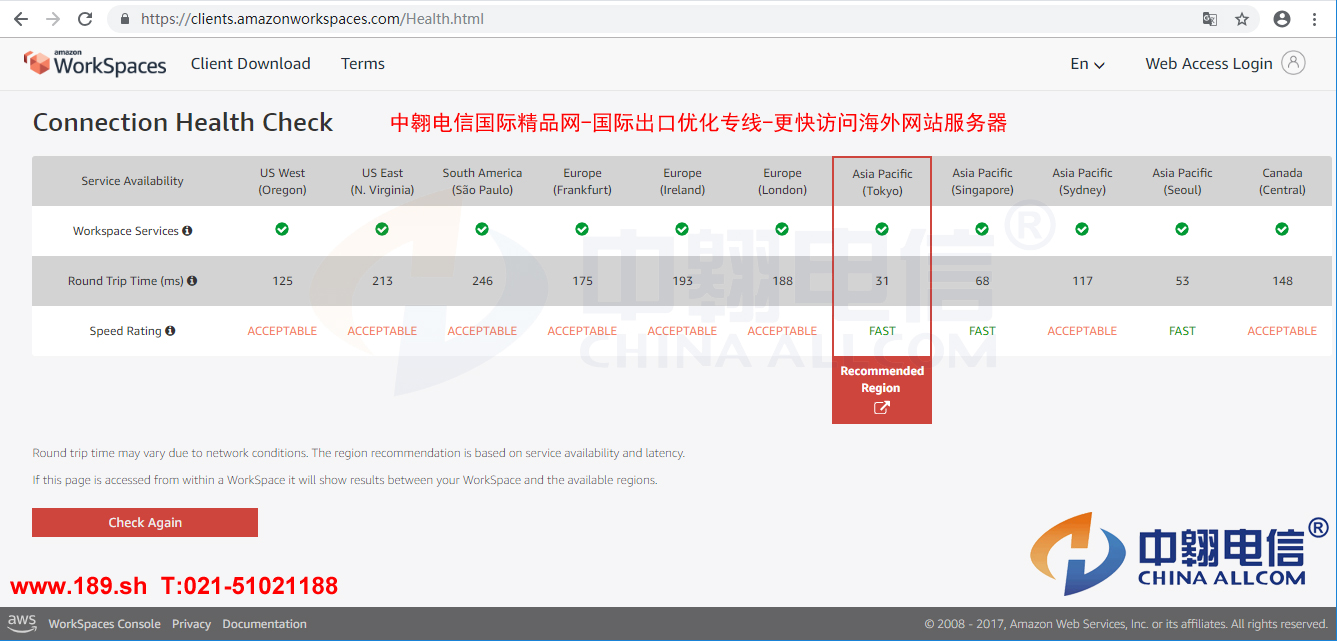Click the browser address bar

pos(400,18)
